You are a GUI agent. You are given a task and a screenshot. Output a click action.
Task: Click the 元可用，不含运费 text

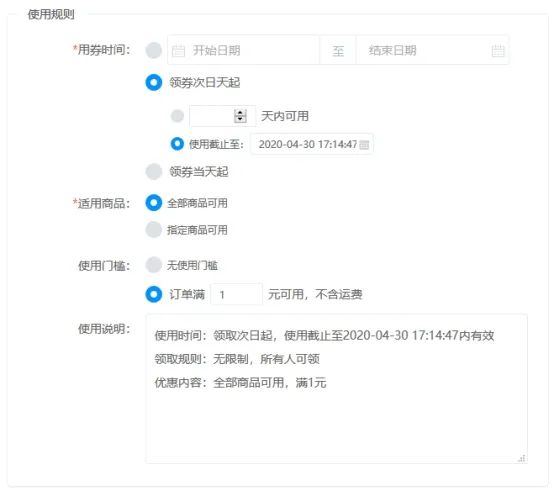click(x=315, y=294)
